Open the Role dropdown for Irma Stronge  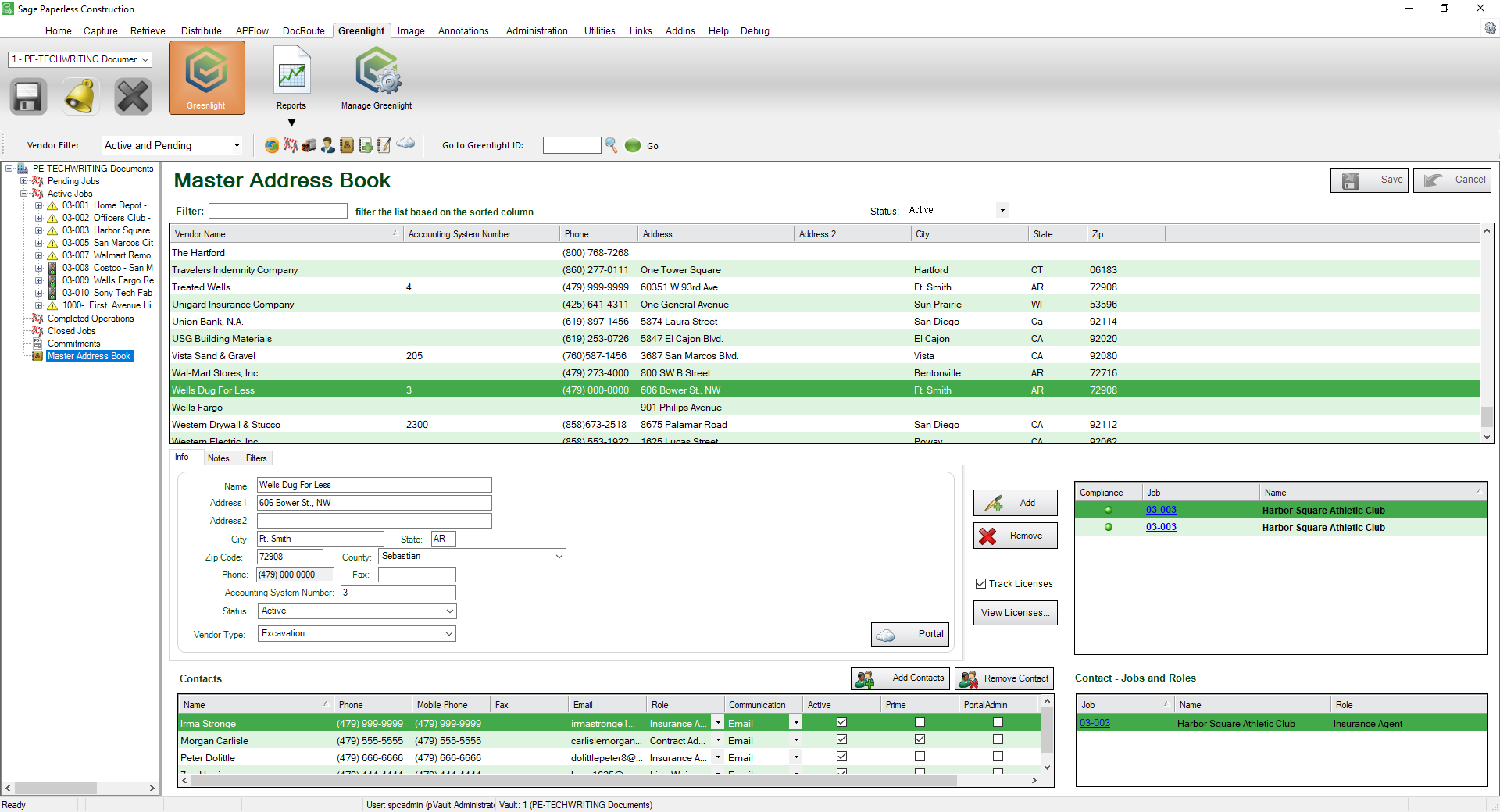click(x=717, y=723)
